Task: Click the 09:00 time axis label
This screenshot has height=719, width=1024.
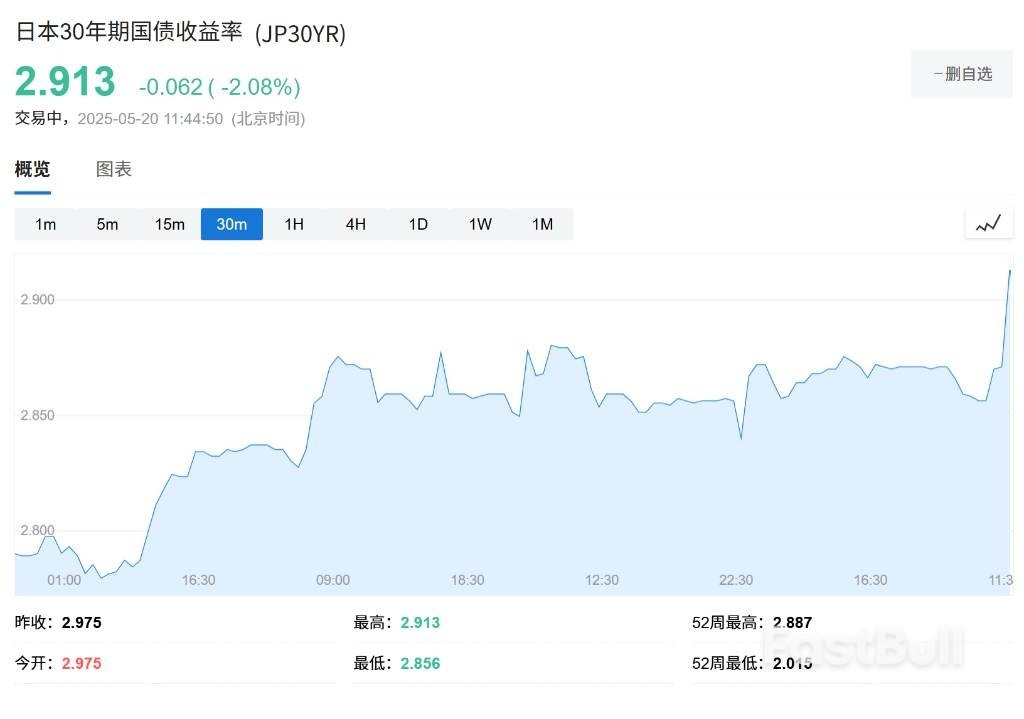Action: (x=333, y=580)
